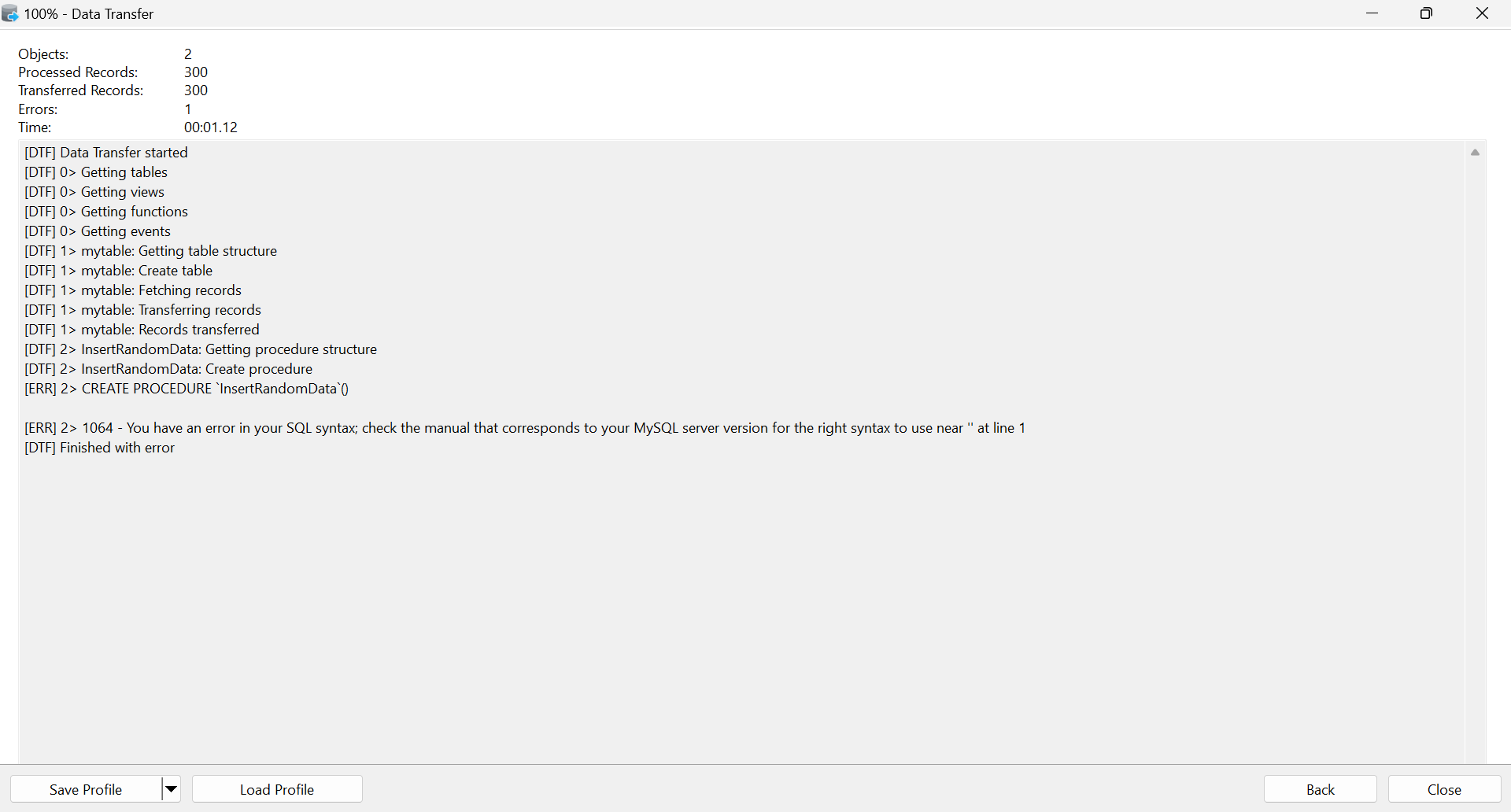The image size is (1511, 812).
Task: Click the CREATE PROCEDURE InsertRandomData error line
Action: click(x=187, y=389)
